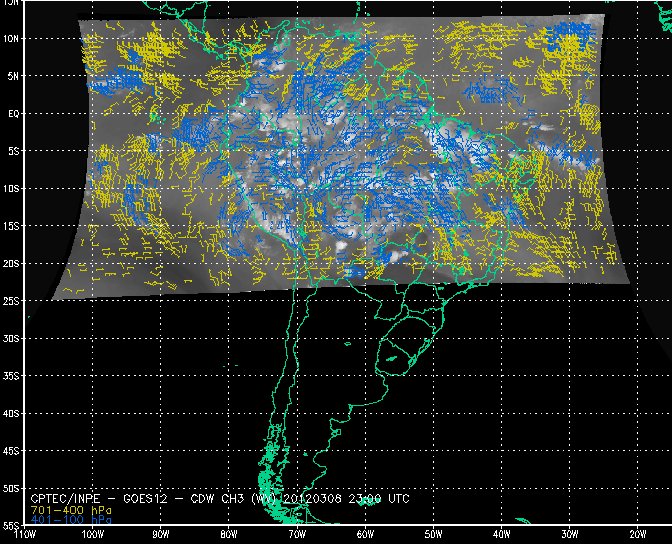
Task: Select the 20120308 date text
Action: [312, 499]
